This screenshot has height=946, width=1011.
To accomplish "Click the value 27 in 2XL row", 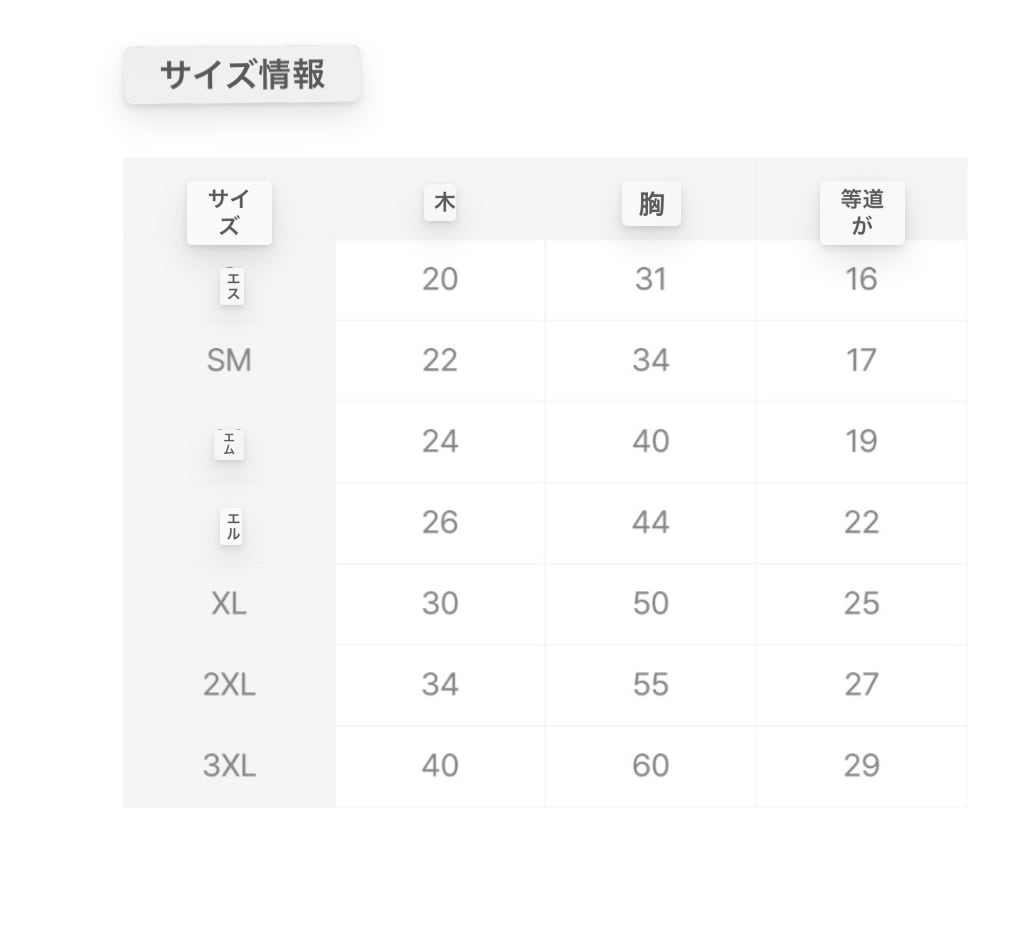I will point(862,685).
